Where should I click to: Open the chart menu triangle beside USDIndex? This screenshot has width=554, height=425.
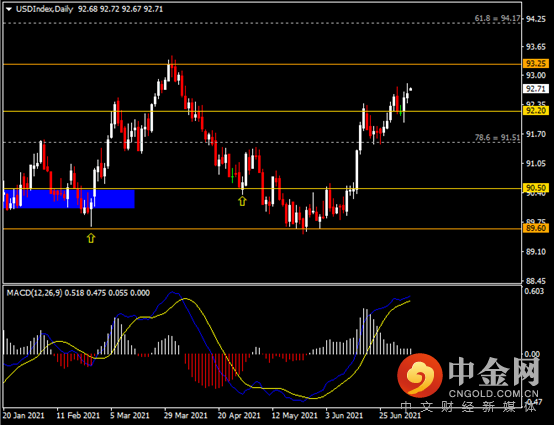pos(9,10)
